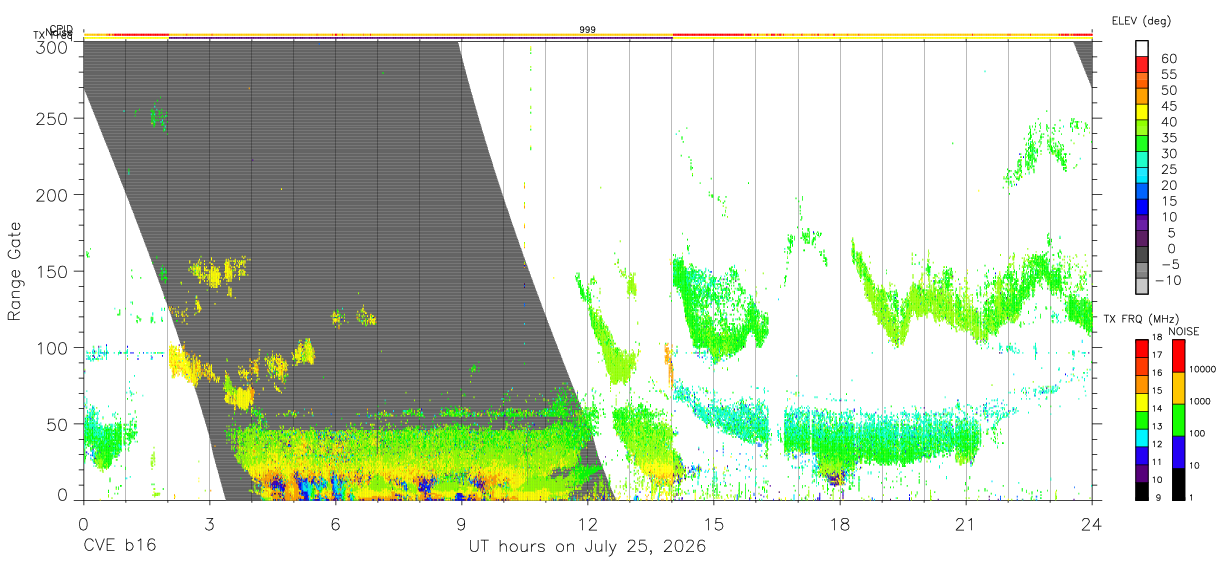Image resolution: width=1228 pixels, height=567 pixels.
Task: Click the NOISE colorbar label 1
Action: (x=1193, y=497)
